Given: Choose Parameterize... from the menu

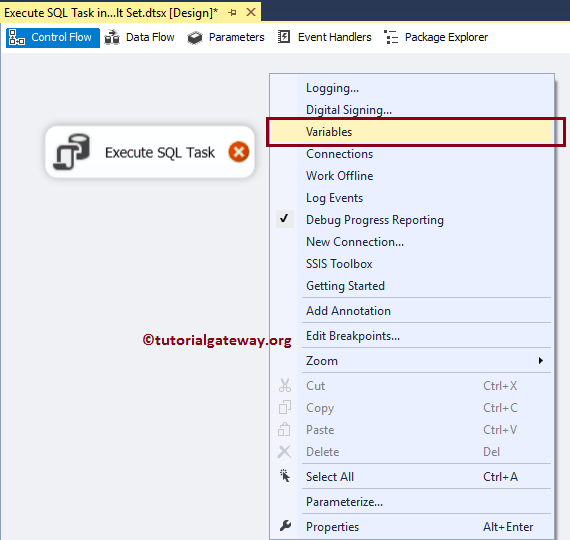Looking at the screenshot, I should pyautogui.click(x=412, y=501).
